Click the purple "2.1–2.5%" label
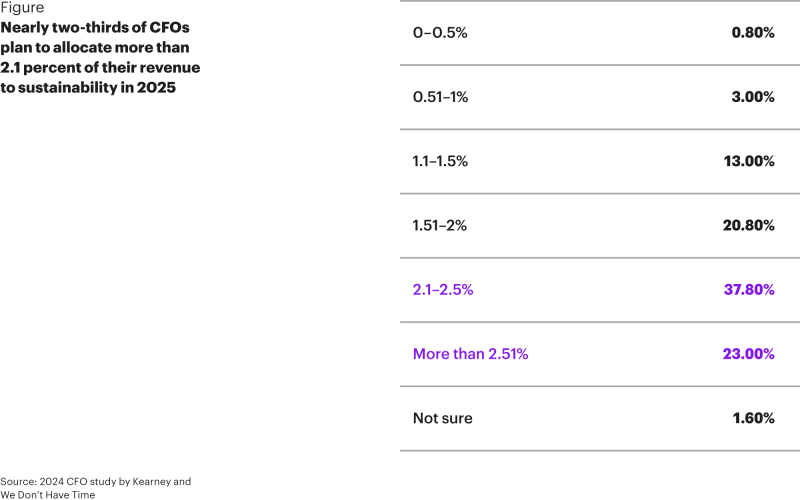800x500 pixels. [x=443, y=290]
